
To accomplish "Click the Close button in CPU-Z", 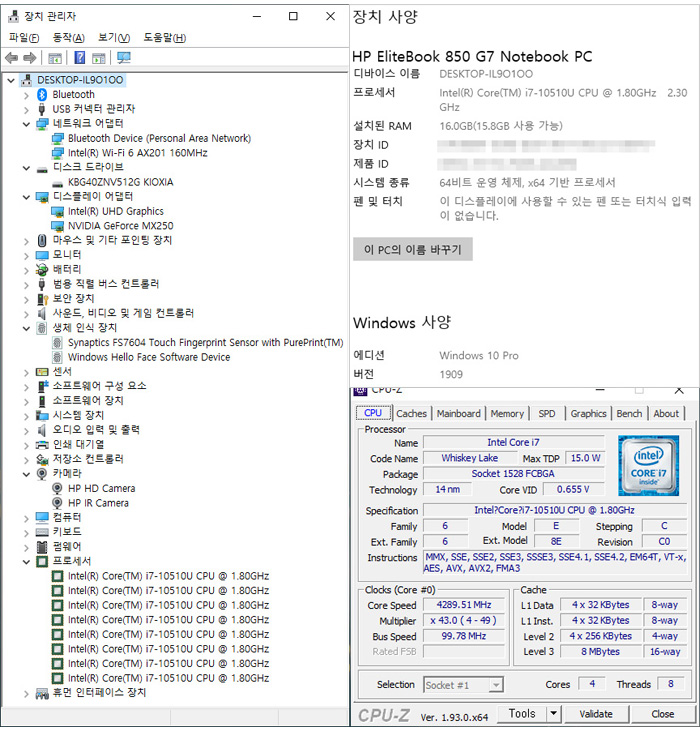I will click(662, 714).
